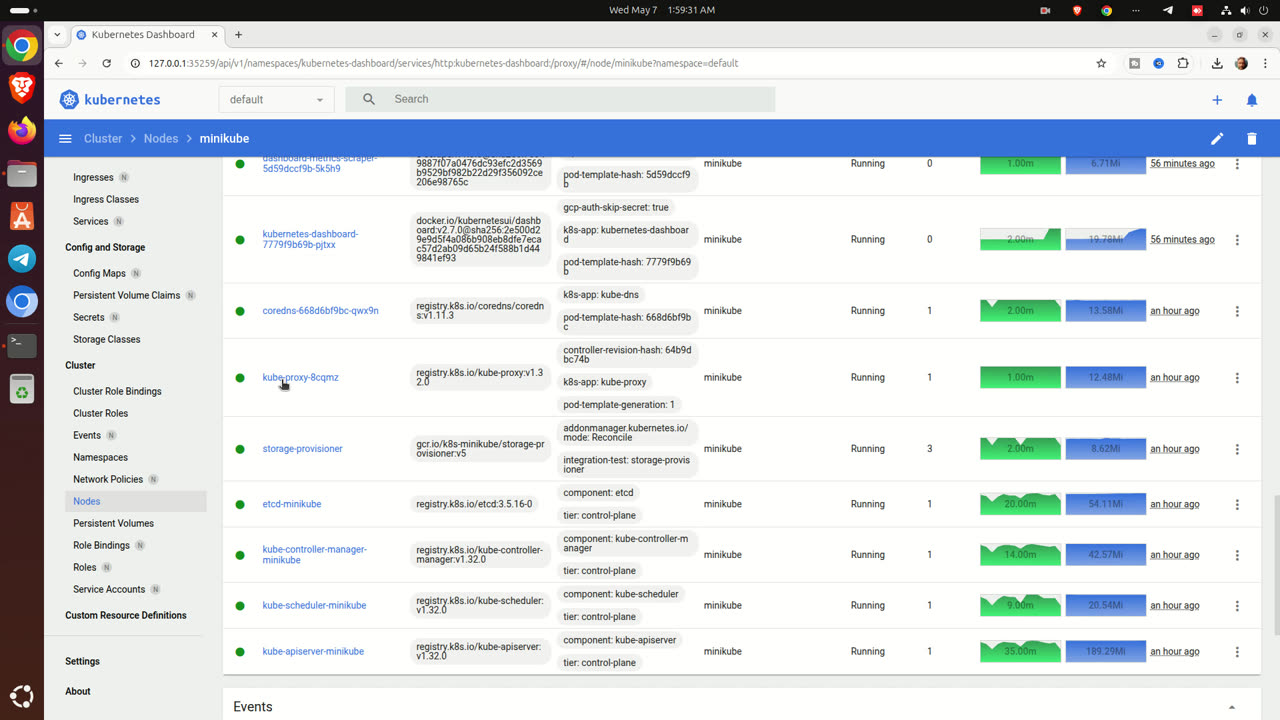The image size is (1280, 720).
Task: Reload the page with browser refresh icon
Action: 107,63
